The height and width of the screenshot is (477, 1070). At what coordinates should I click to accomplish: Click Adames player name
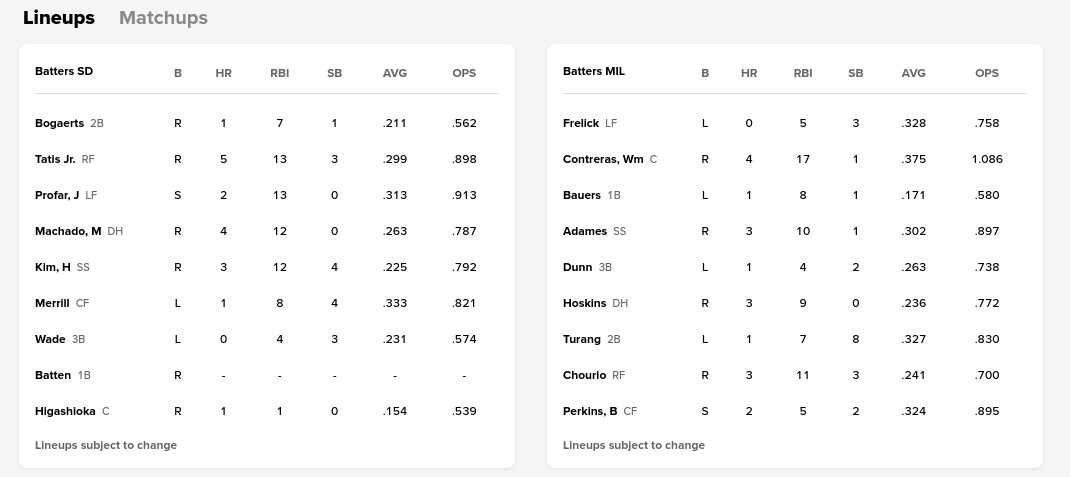pyautogui.click(x=585, y=231)
